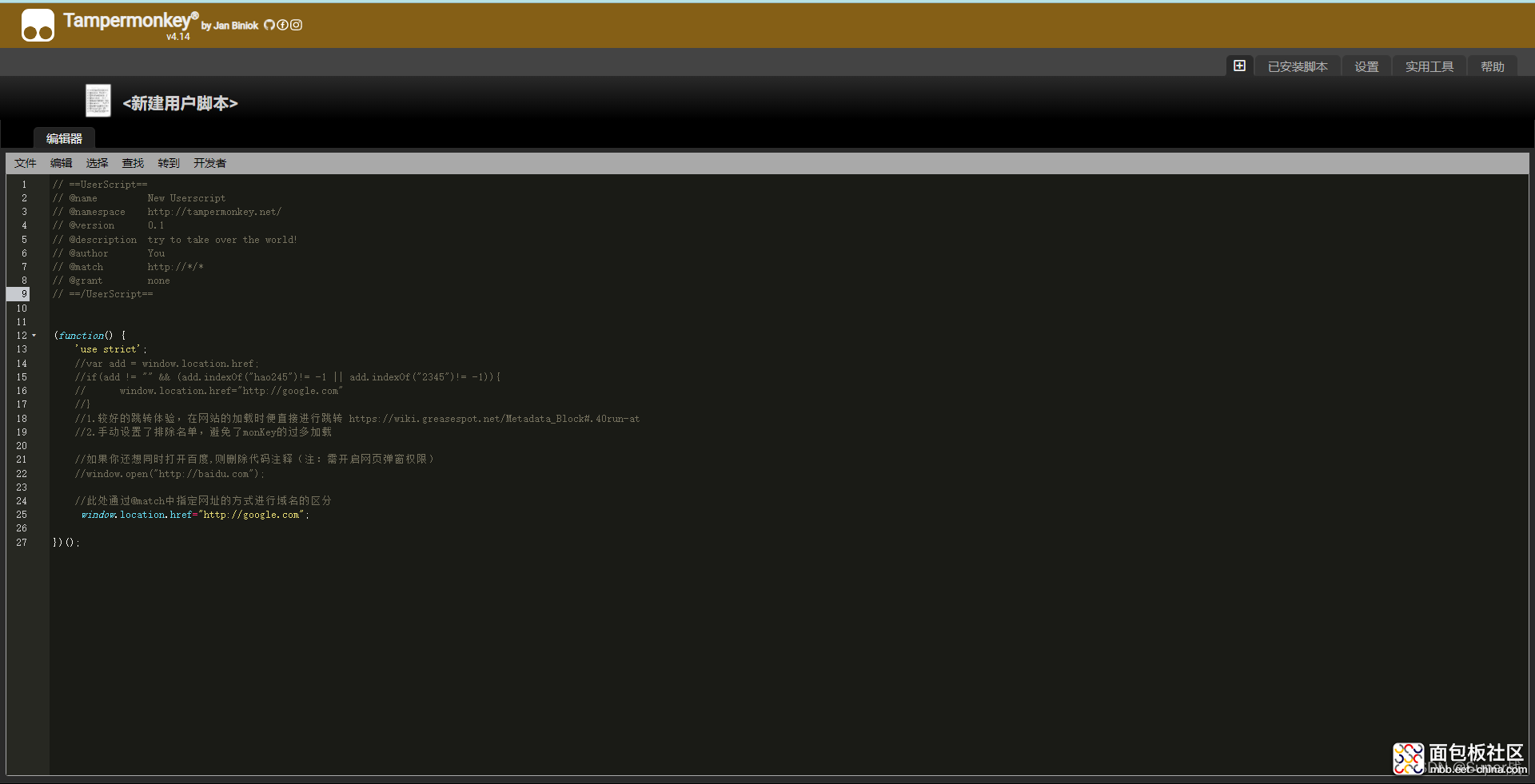Open the Instagram icon link

(x=296, y=25)
